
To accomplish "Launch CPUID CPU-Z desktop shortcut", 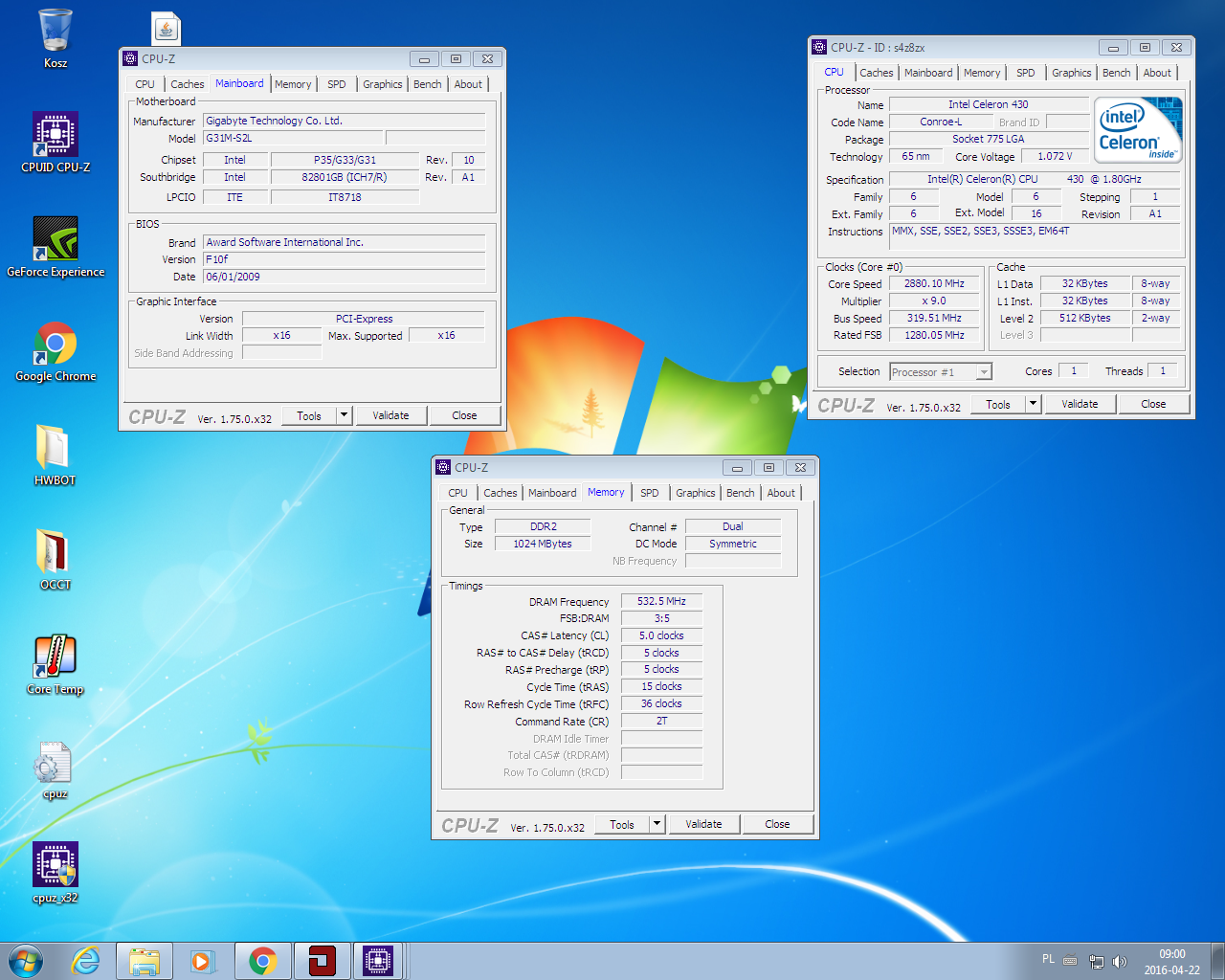I will point(56,142).
